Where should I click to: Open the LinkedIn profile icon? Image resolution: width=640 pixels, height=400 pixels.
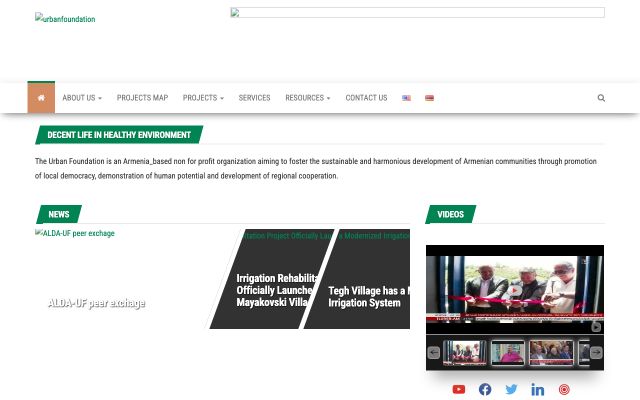coord(538,389)
